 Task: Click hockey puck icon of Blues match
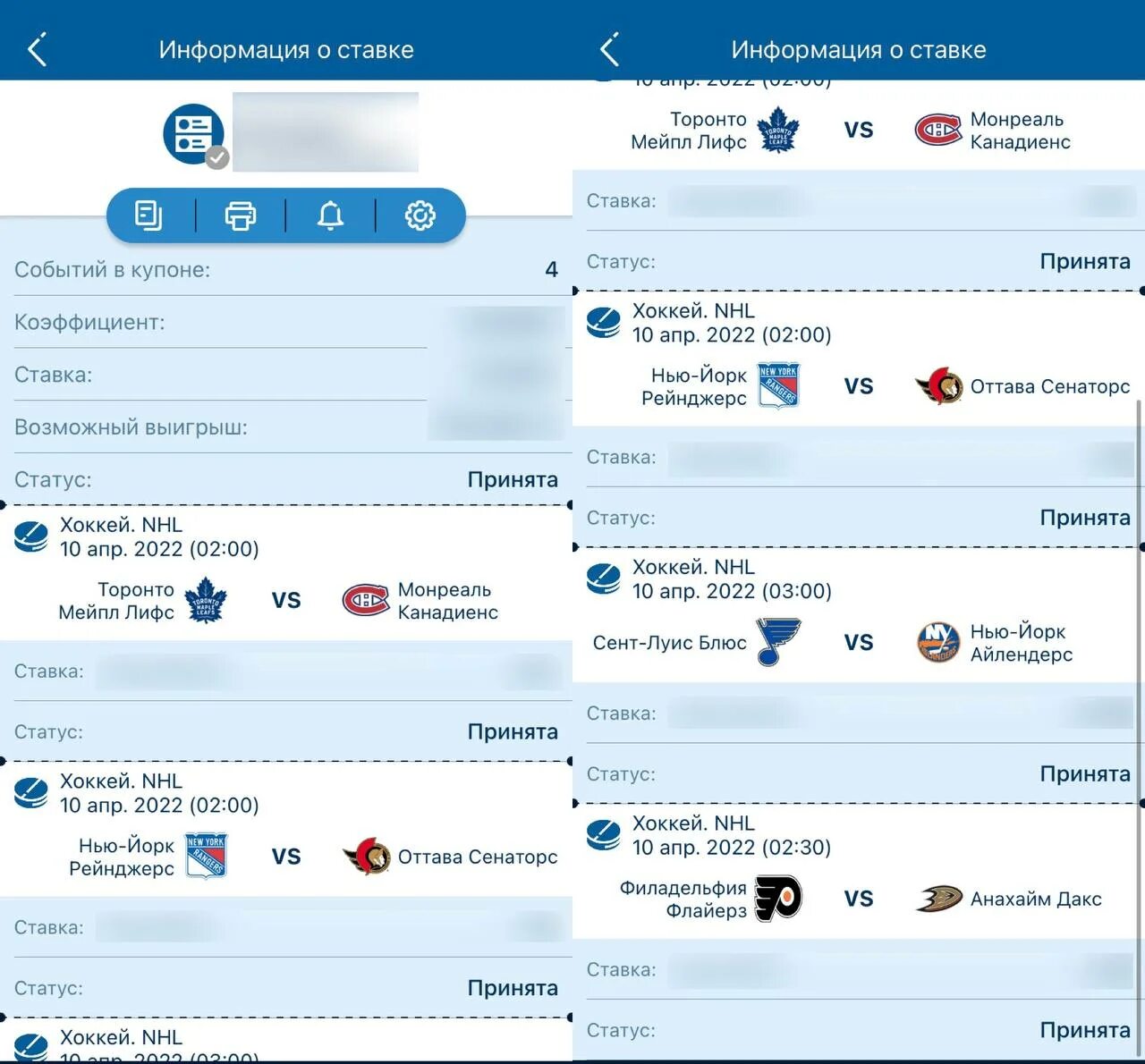coord(604,579)
